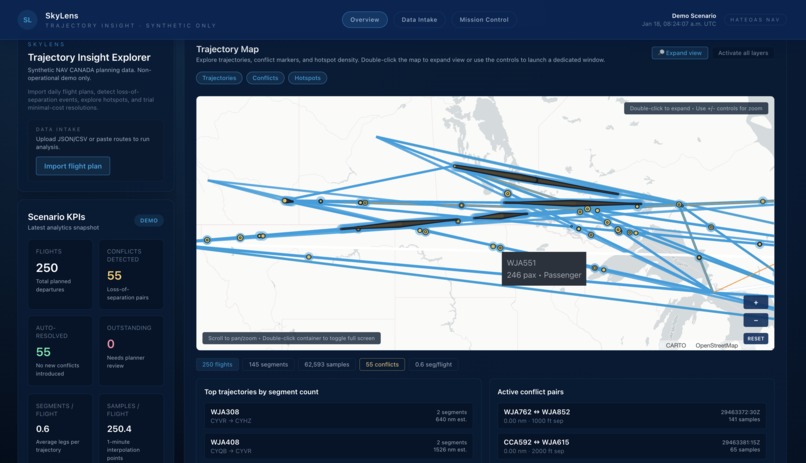Select the 145 segments stat chip
The height and width of the screenshot is (463, 806).
tap(268, 364)
